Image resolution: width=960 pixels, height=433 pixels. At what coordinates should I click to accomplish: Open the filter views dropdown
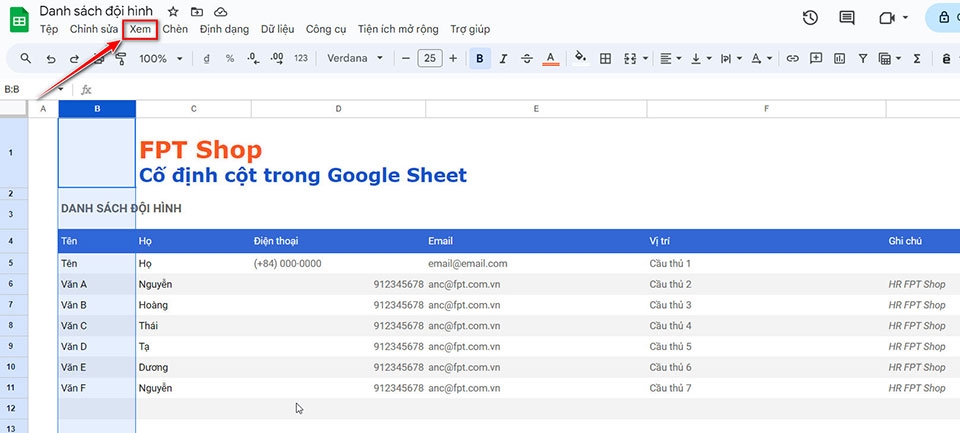pos(890,59)
